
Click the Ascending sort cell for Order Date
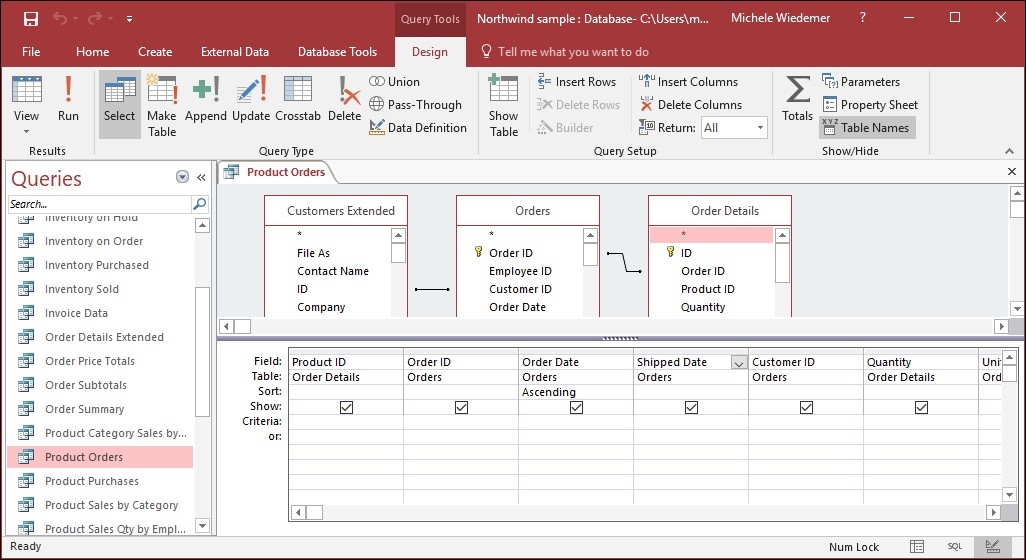576,392
